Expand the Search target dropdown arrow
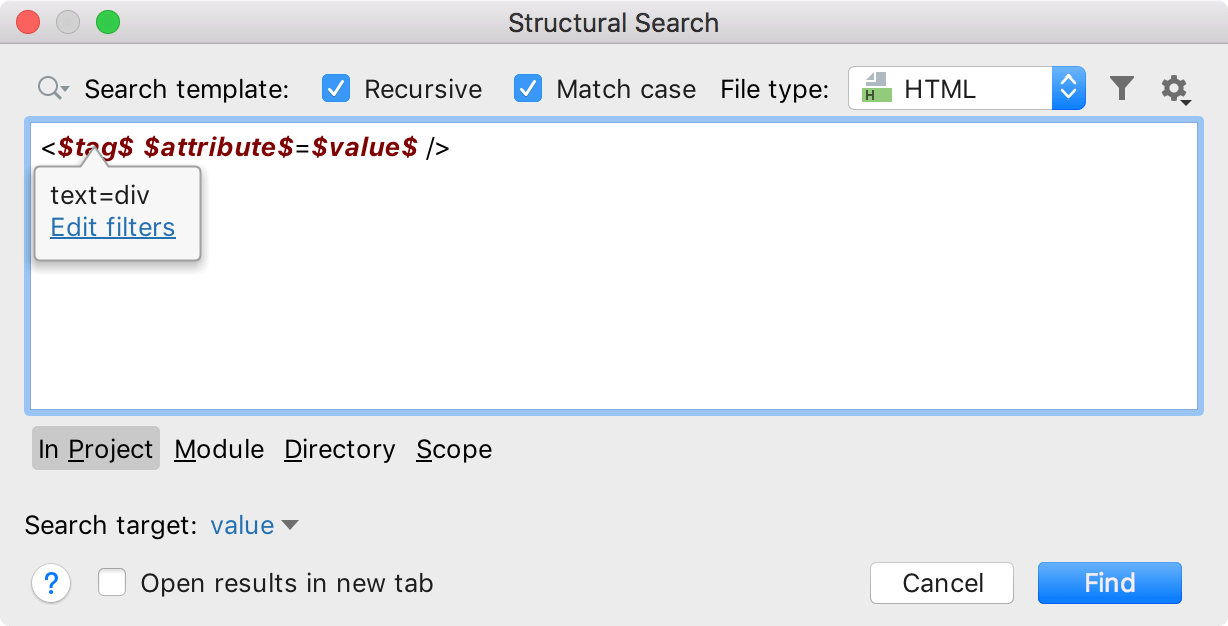 pyautogui.click(x=290, y=525)
